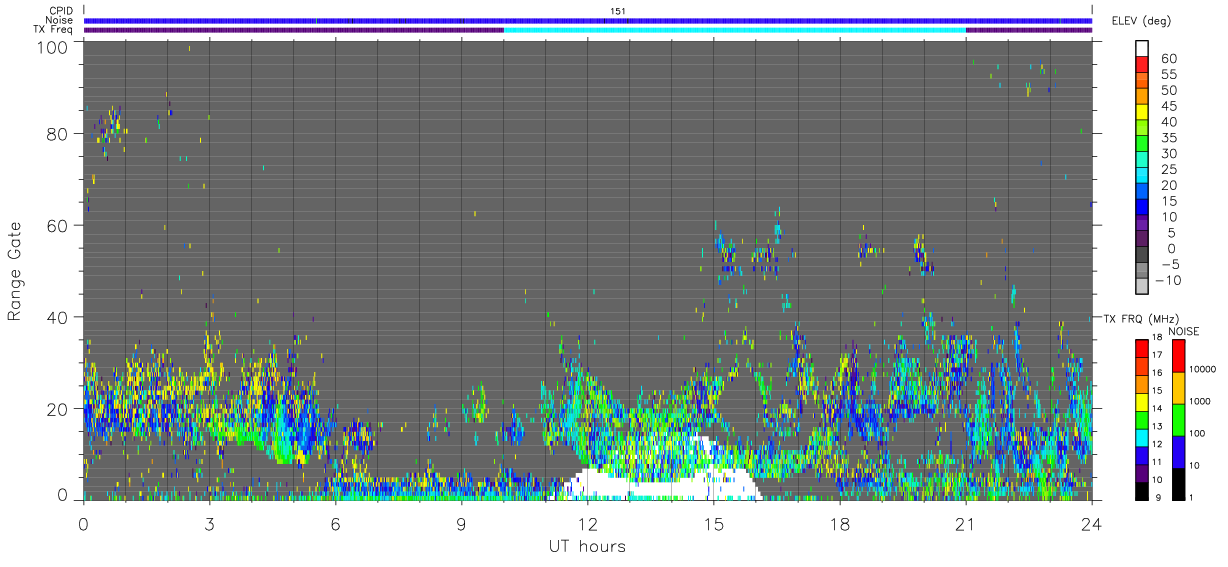Screen dimensions: 1228x567
Task: Click ELEV legend value 35
Action: tap(1168, 138)
